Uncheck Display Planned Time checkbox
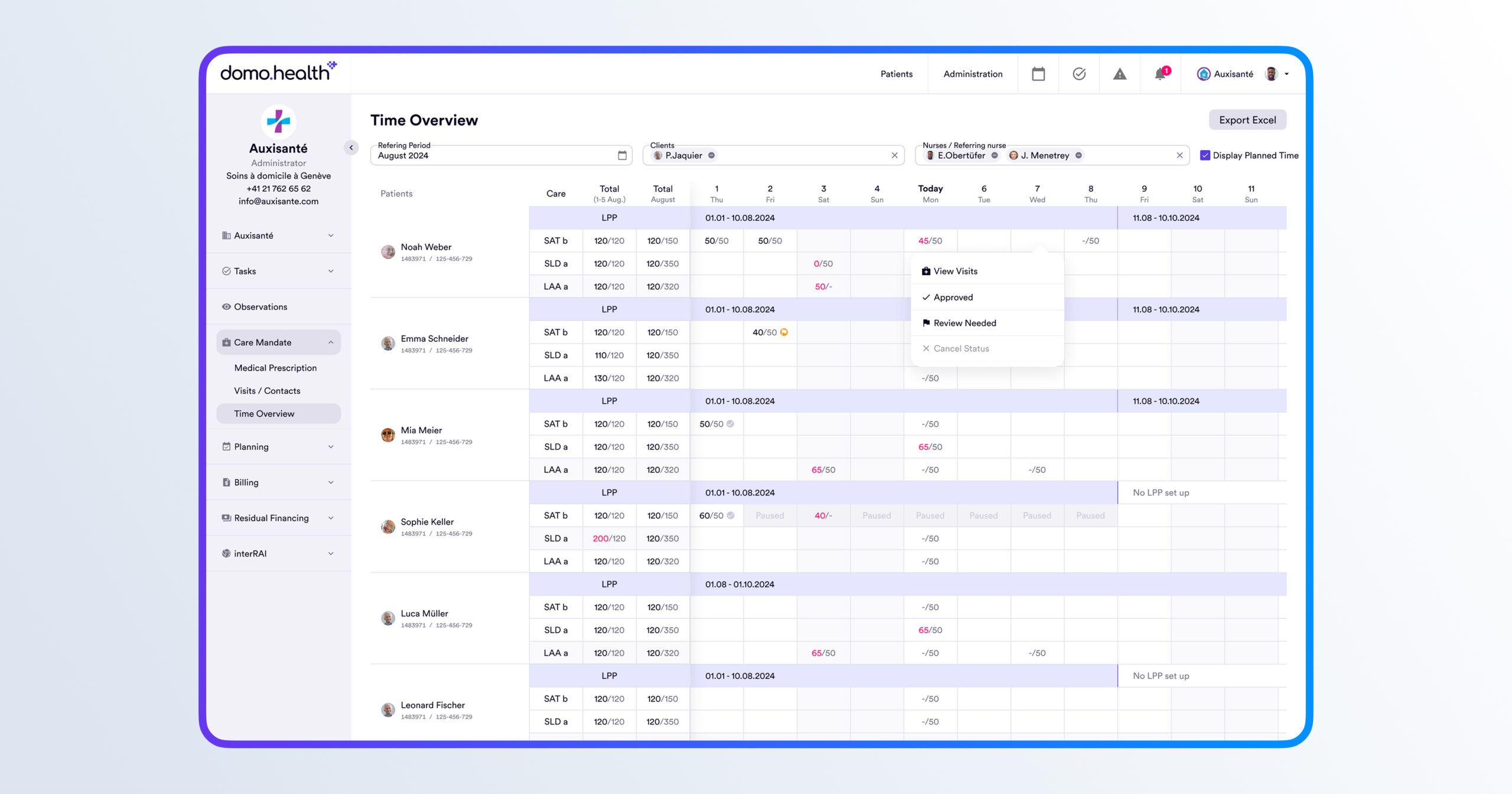This screenshot has height=794, width=1512. click(1205, 155)
